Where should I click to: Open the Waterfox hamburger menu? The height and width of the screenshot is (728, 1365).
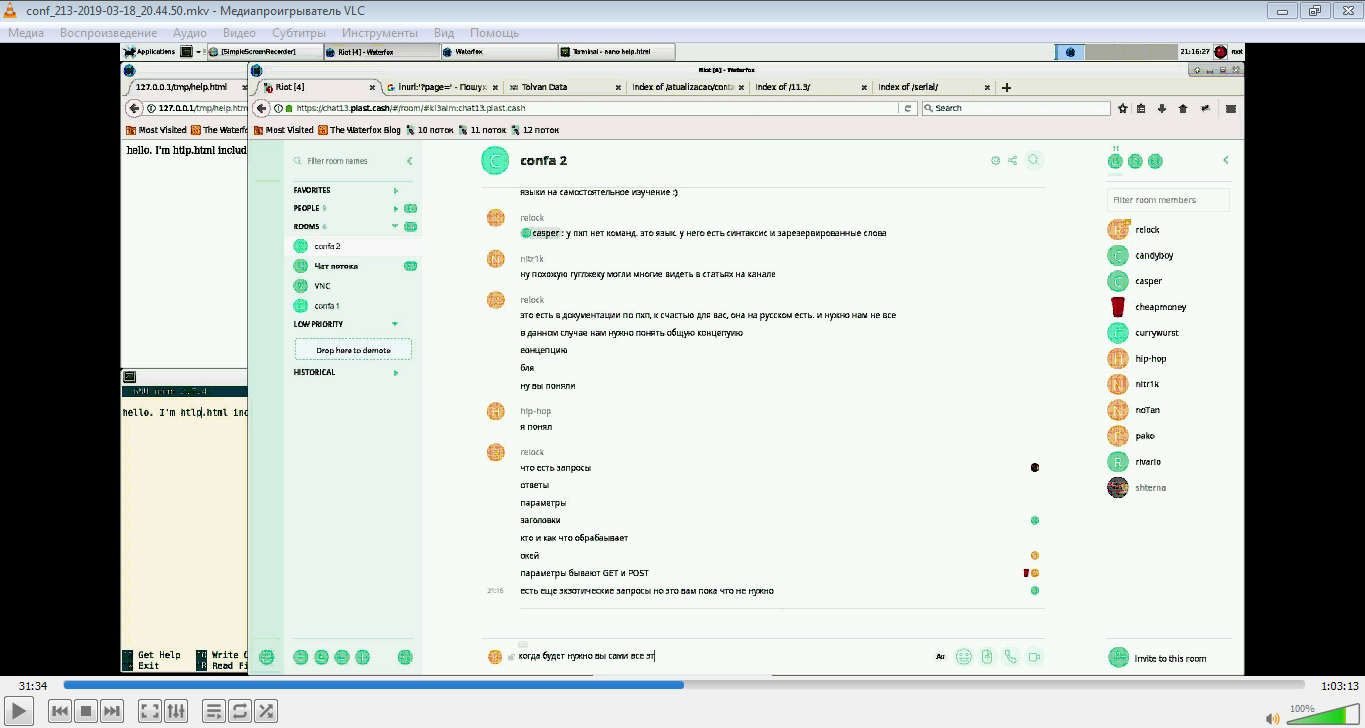pos(1231,108)
